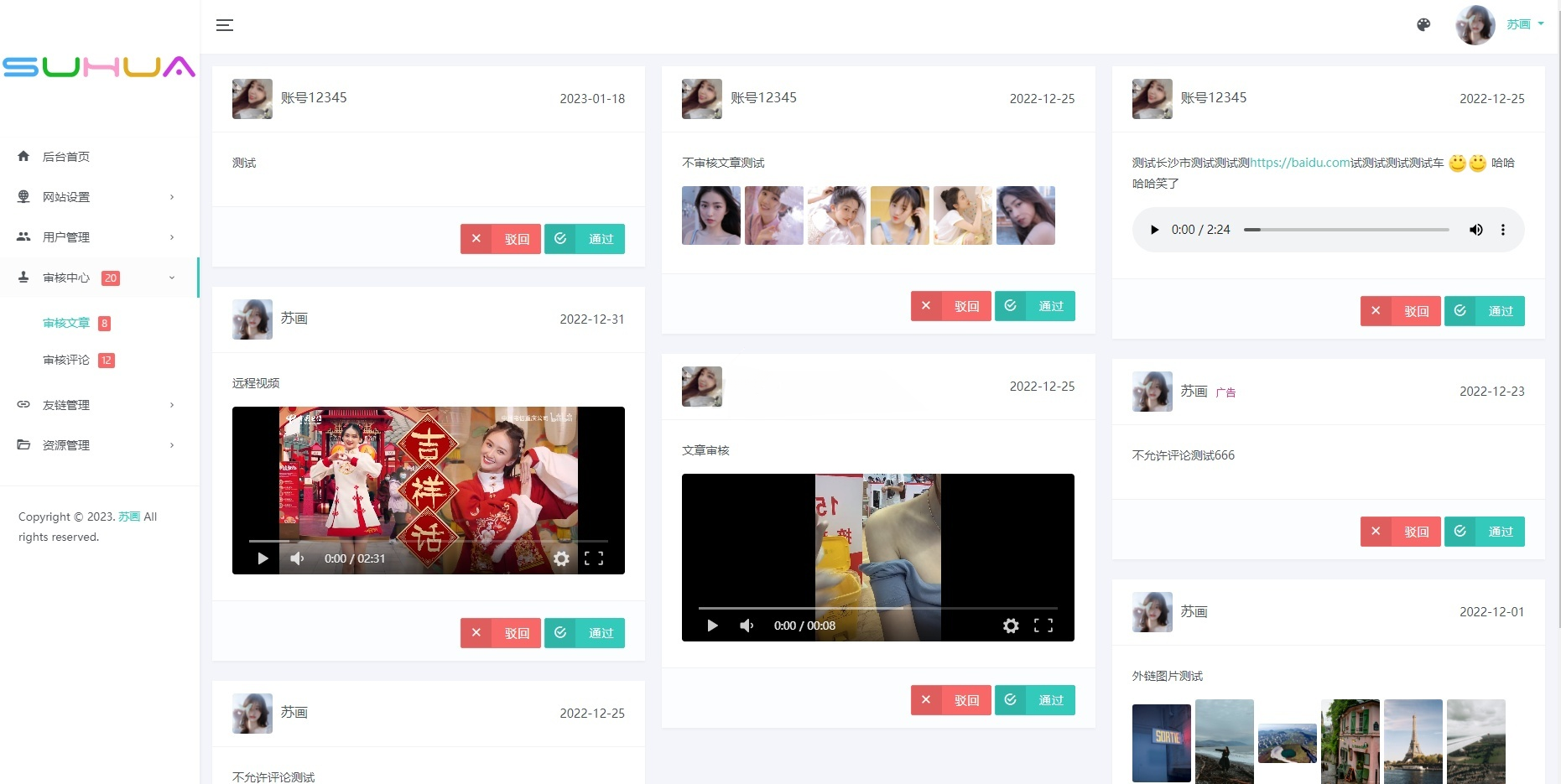The height and width of the screenshot is (784, 1561).
Task: Select 后台首页 home icon in sidebar
Action: [x=23, y=156]
